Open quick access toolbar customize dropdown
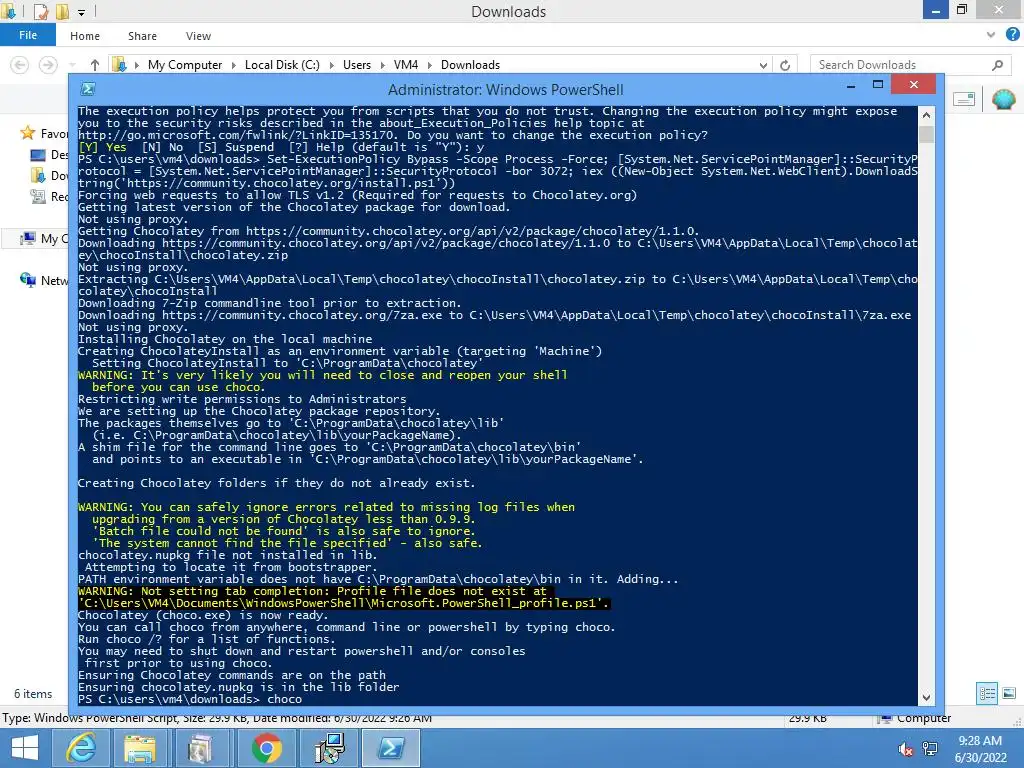 [x=81, y=12]
